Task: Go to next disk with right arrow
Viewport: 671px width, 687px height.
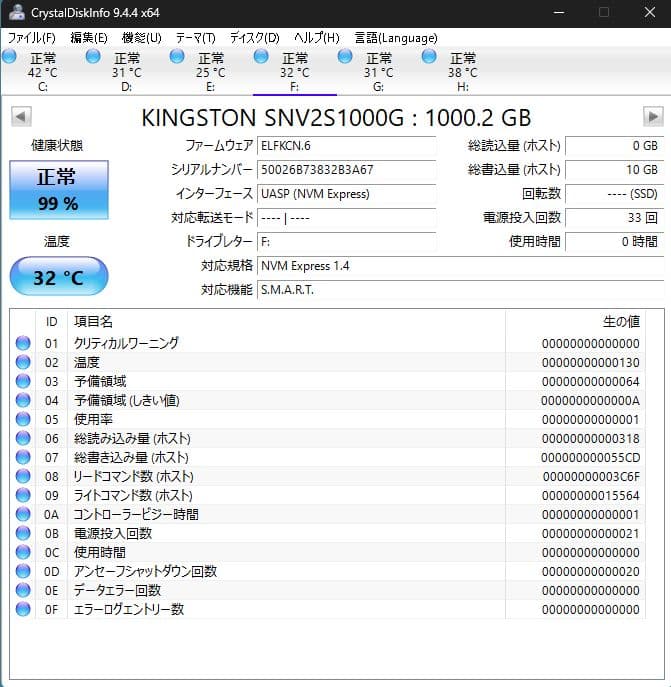Action: click(653, 117)
